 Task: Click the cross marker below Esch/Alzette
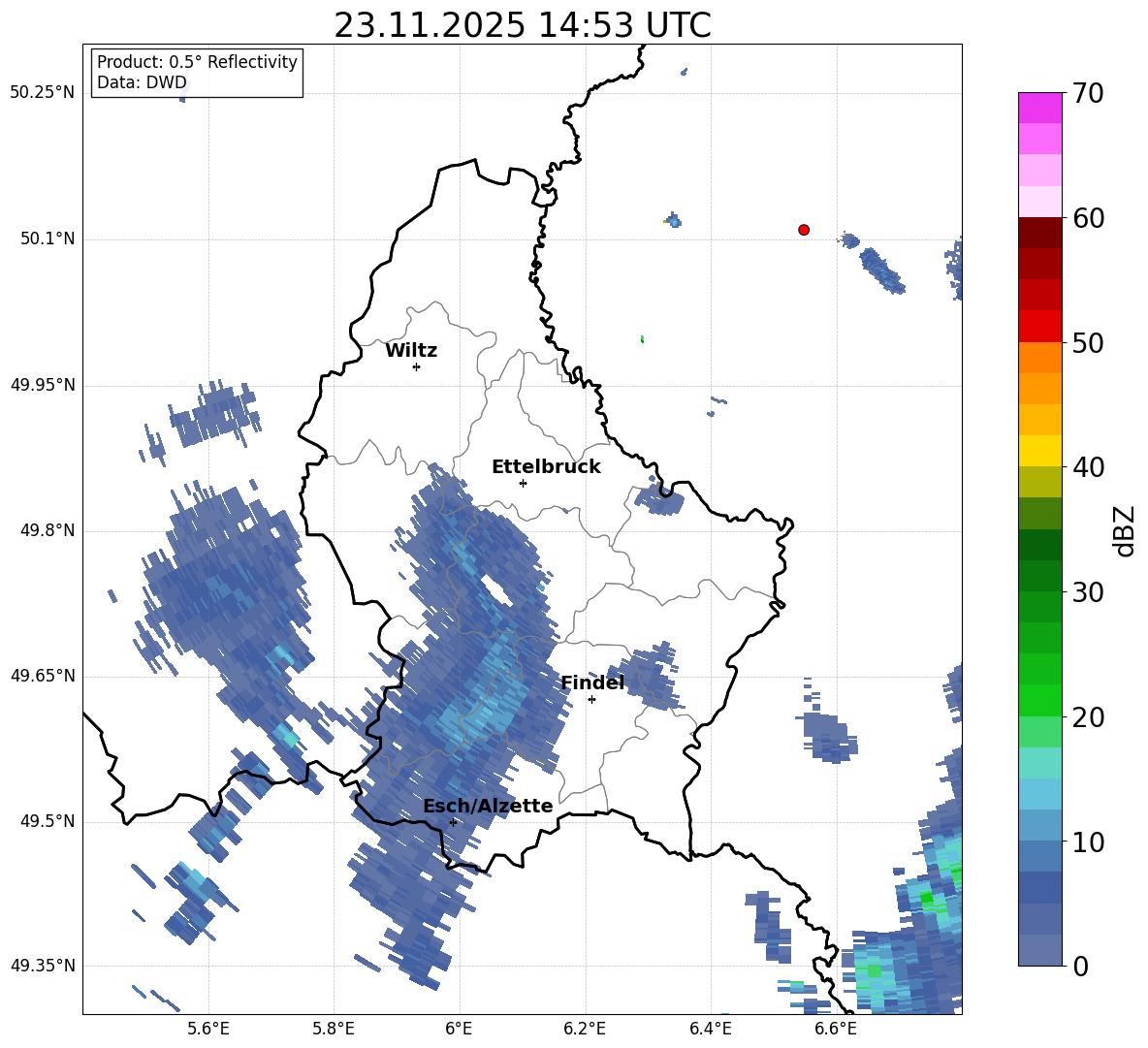coord(453,822)
